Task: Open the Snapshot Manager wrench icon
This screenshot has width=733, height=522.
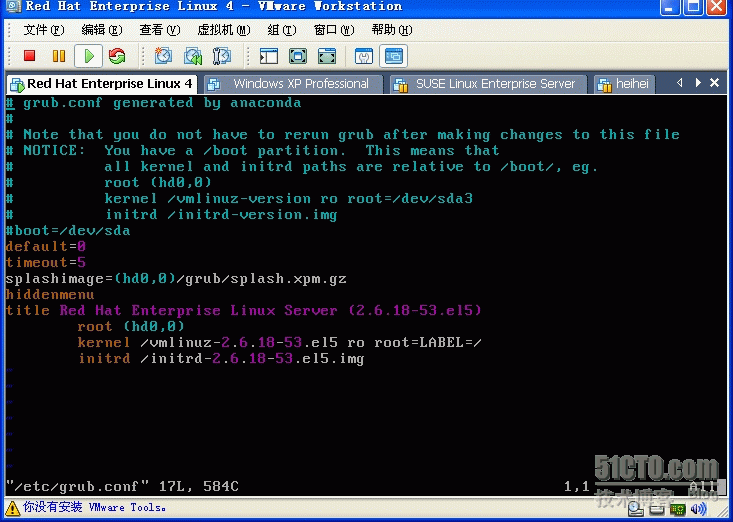Action: [222, 56]
